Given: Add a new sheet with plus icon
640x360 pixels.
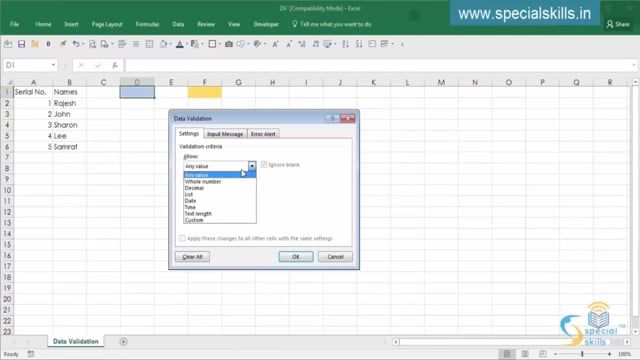Looking at the screenshot, I should click(123, 342).
